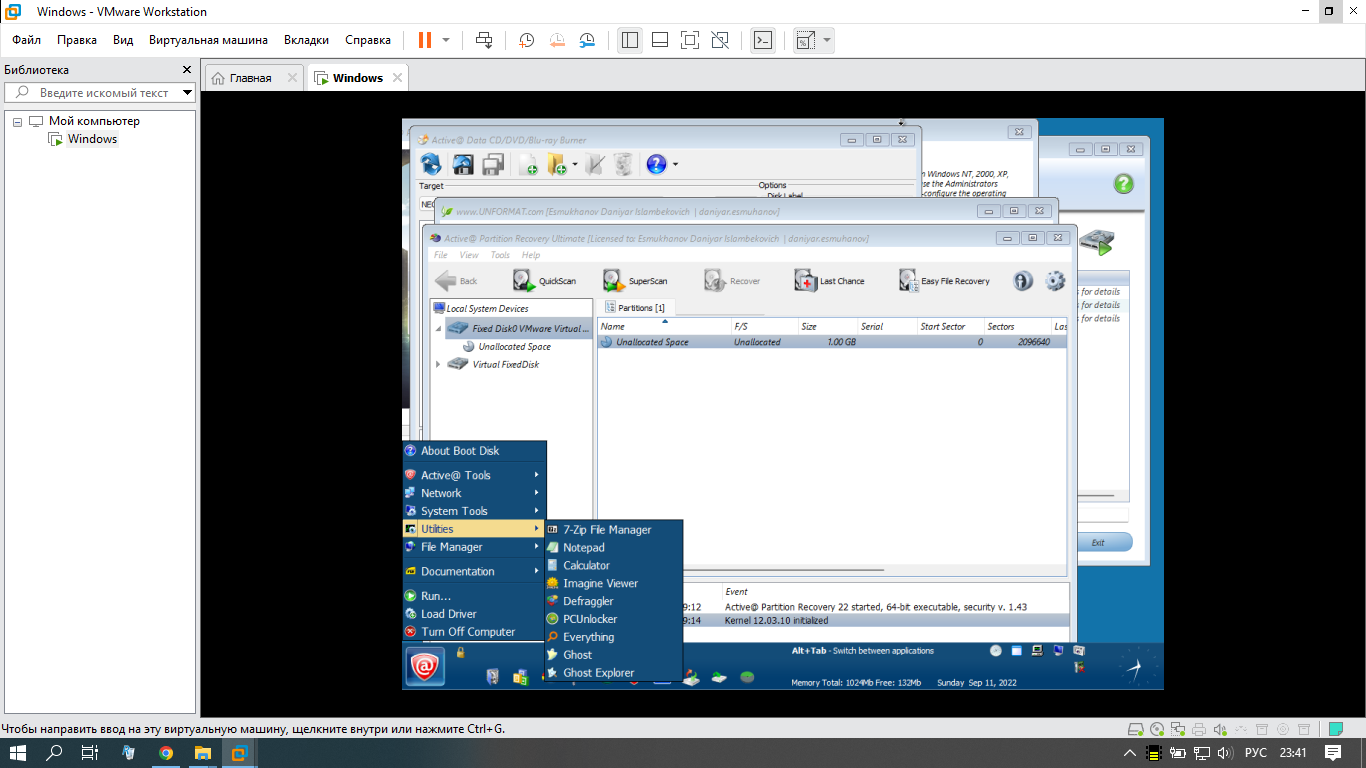Toggle the thumbnail bar view icon
Image resolution: width=1366 pixels, height=768 pixels.
pyautogui.click(x=660, y=40)
